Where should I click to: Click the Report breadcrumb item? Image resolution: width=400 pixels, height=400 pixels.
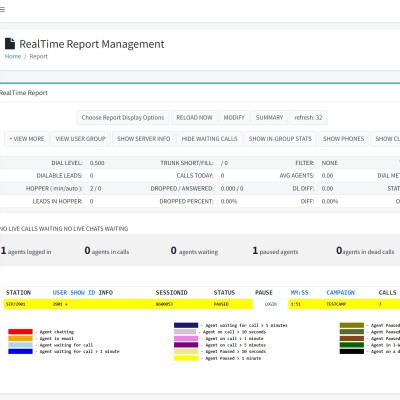[x=39, y=56]
